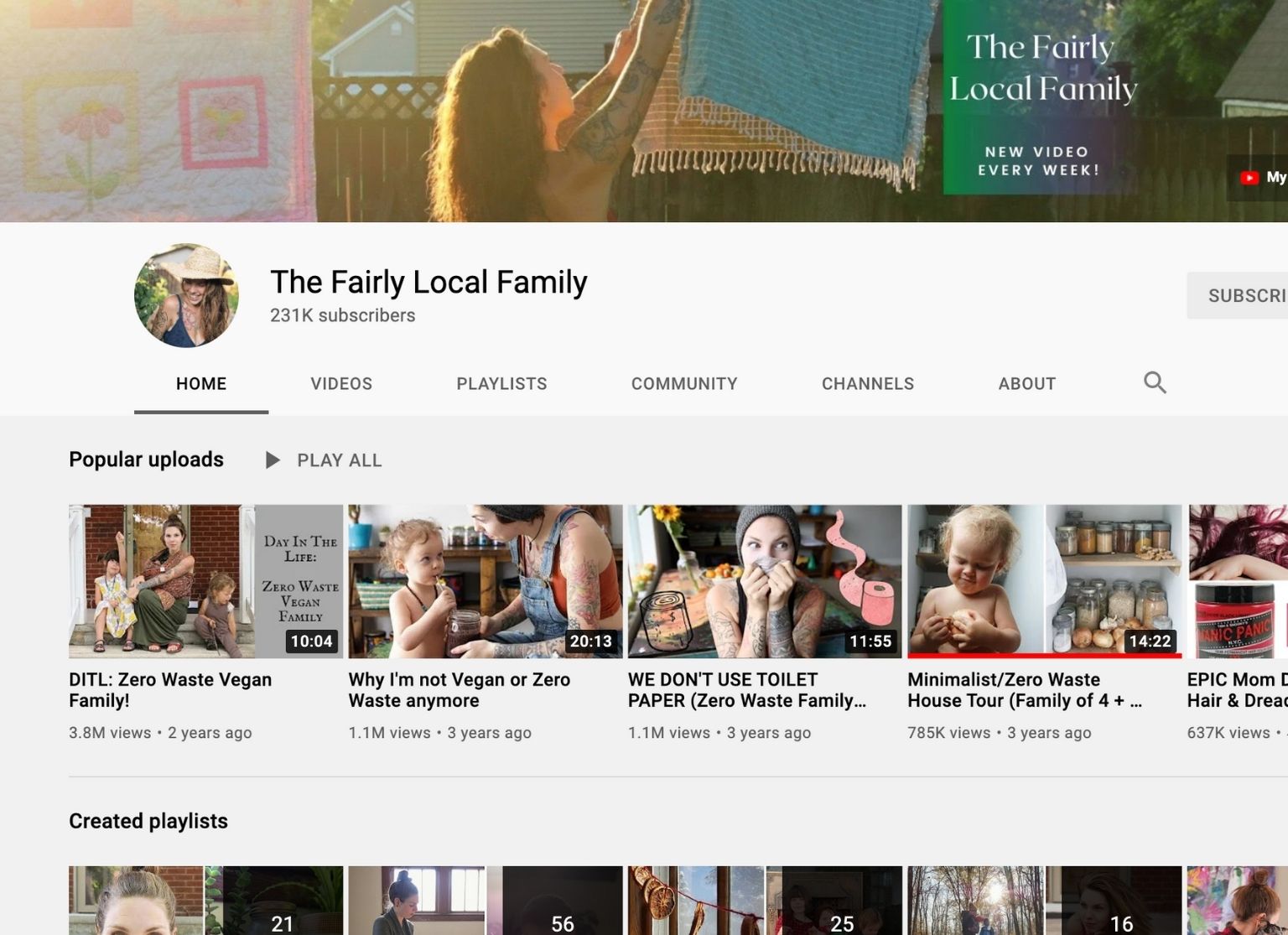Click 'WE DON'T USE TOILET PAPER' title

[x=745, y=690]
